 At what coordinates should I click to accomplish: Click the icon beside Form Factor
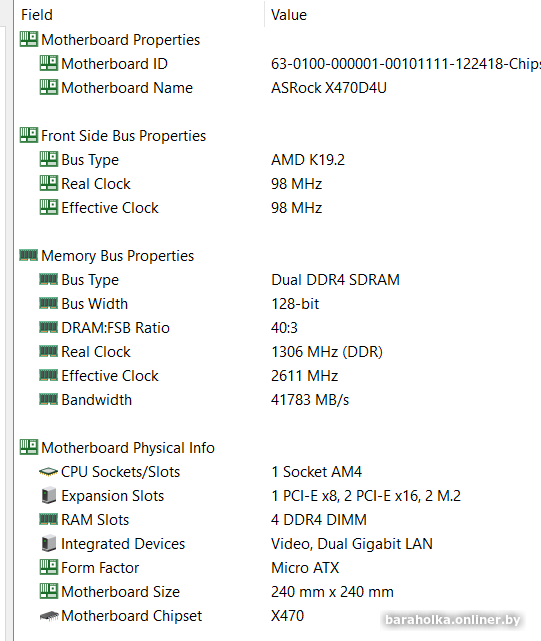point(49,567)
